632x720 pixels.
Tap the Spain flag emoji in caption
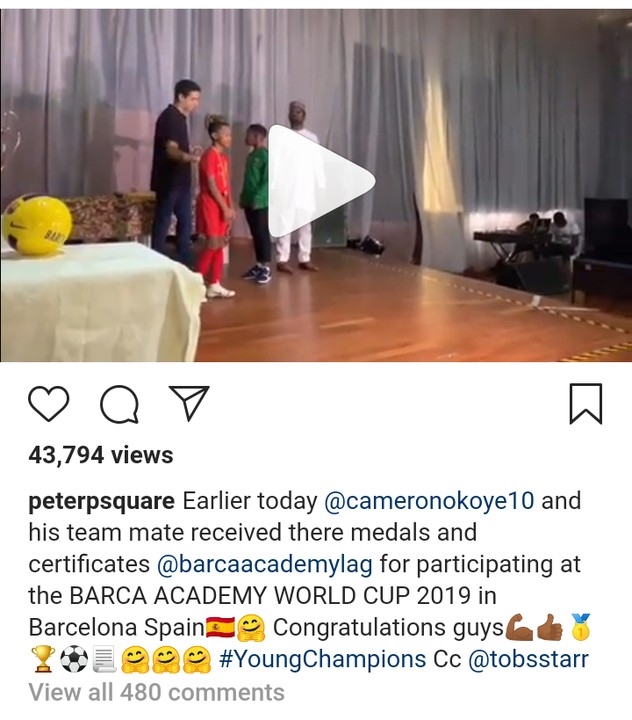(x=220, y=628)
